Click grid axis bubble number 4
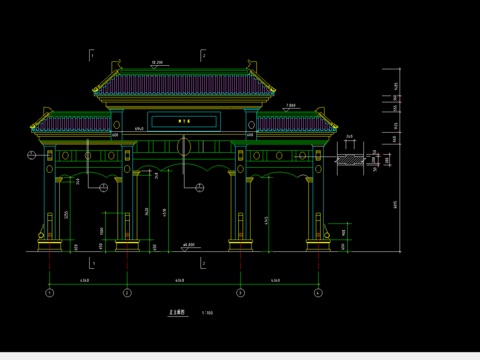 [x=318, y=293]
